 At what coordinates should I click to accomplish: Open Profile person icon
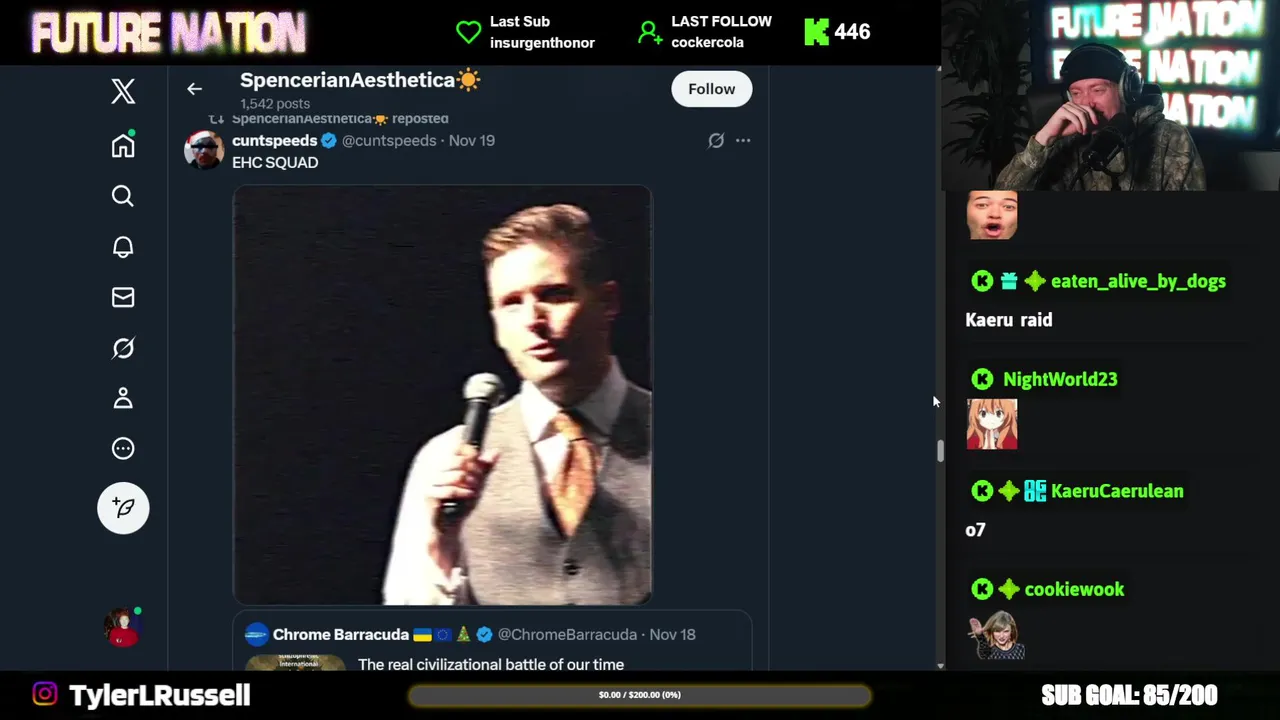pos(123,398)
